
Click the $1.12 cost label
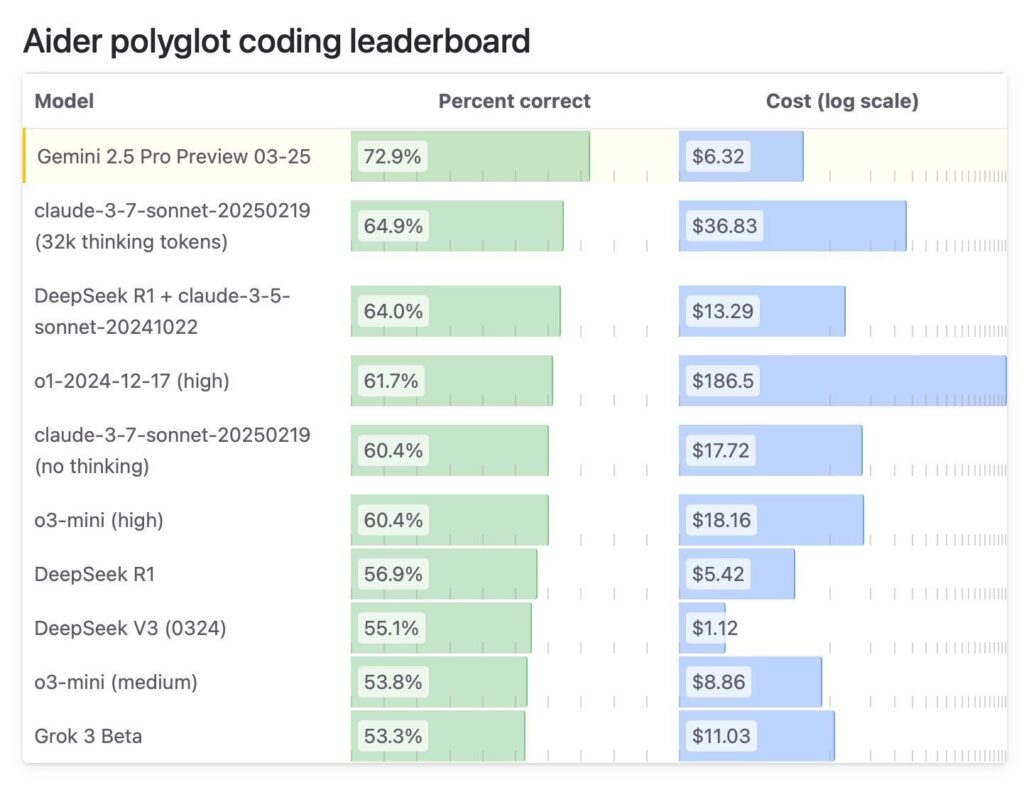tap(714, 628)
